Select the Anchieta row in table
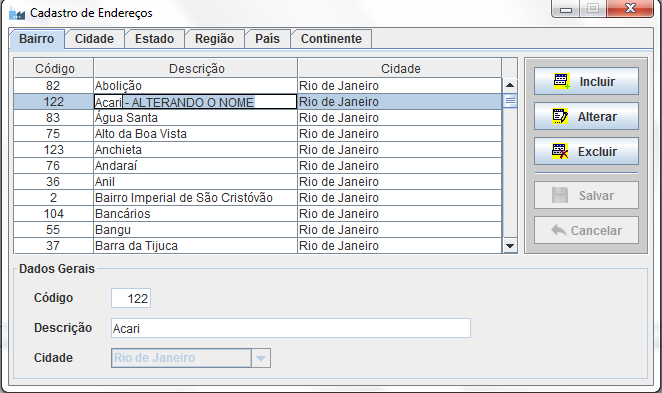 [258, 149]
